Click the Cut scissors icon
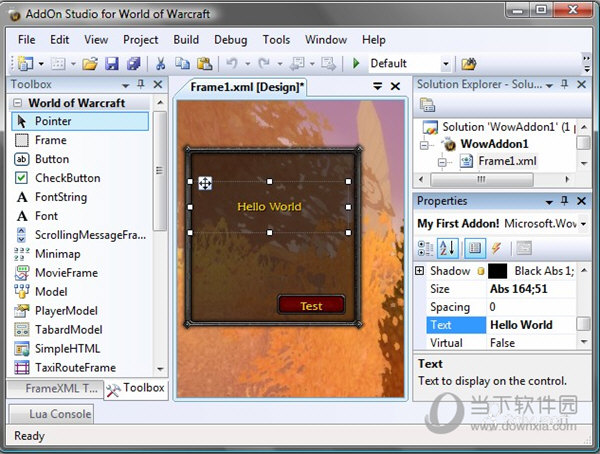Viewport: 600px width, 454px height. click(x=161, y=64)
